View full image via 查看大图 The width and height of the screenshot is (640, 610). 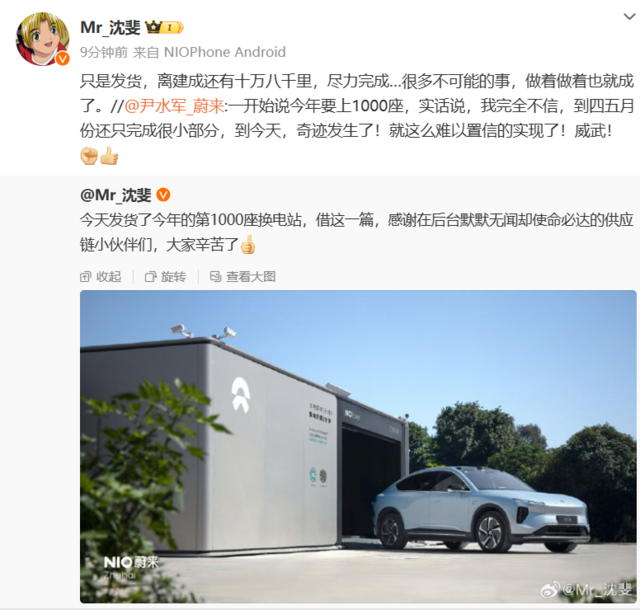pyautogui.click(x=243, y=276)
